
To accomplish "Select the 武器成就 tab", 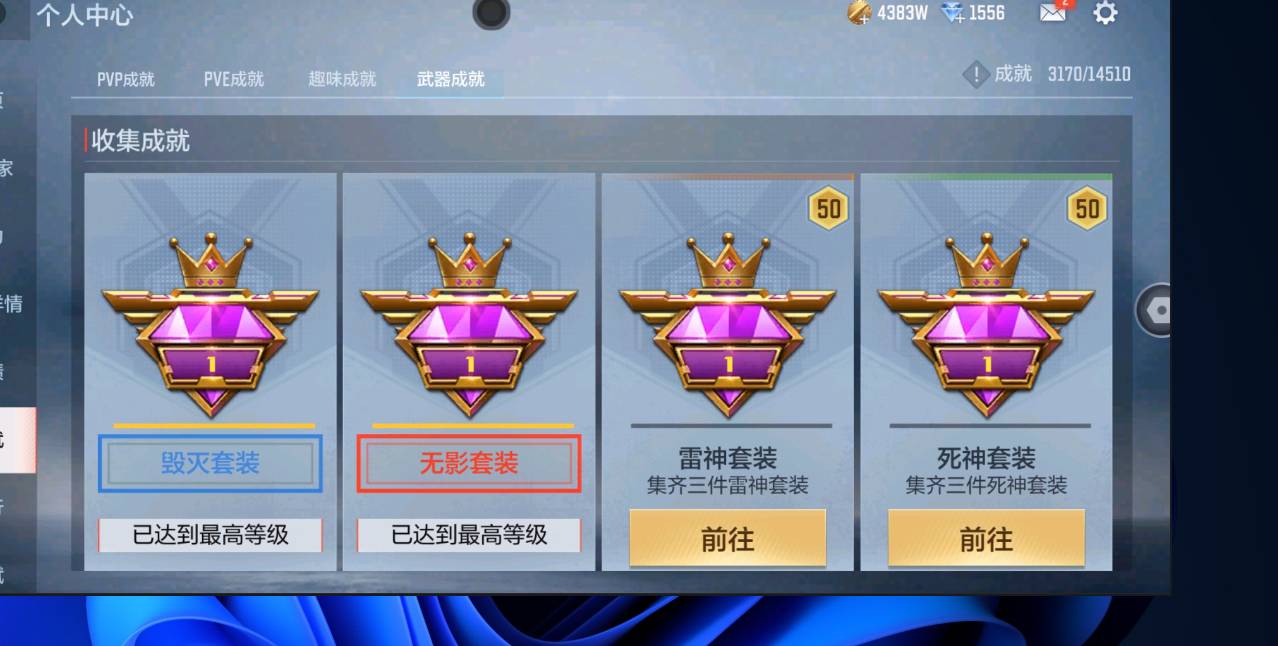I will pyautogui.click(x=451, y=79).
